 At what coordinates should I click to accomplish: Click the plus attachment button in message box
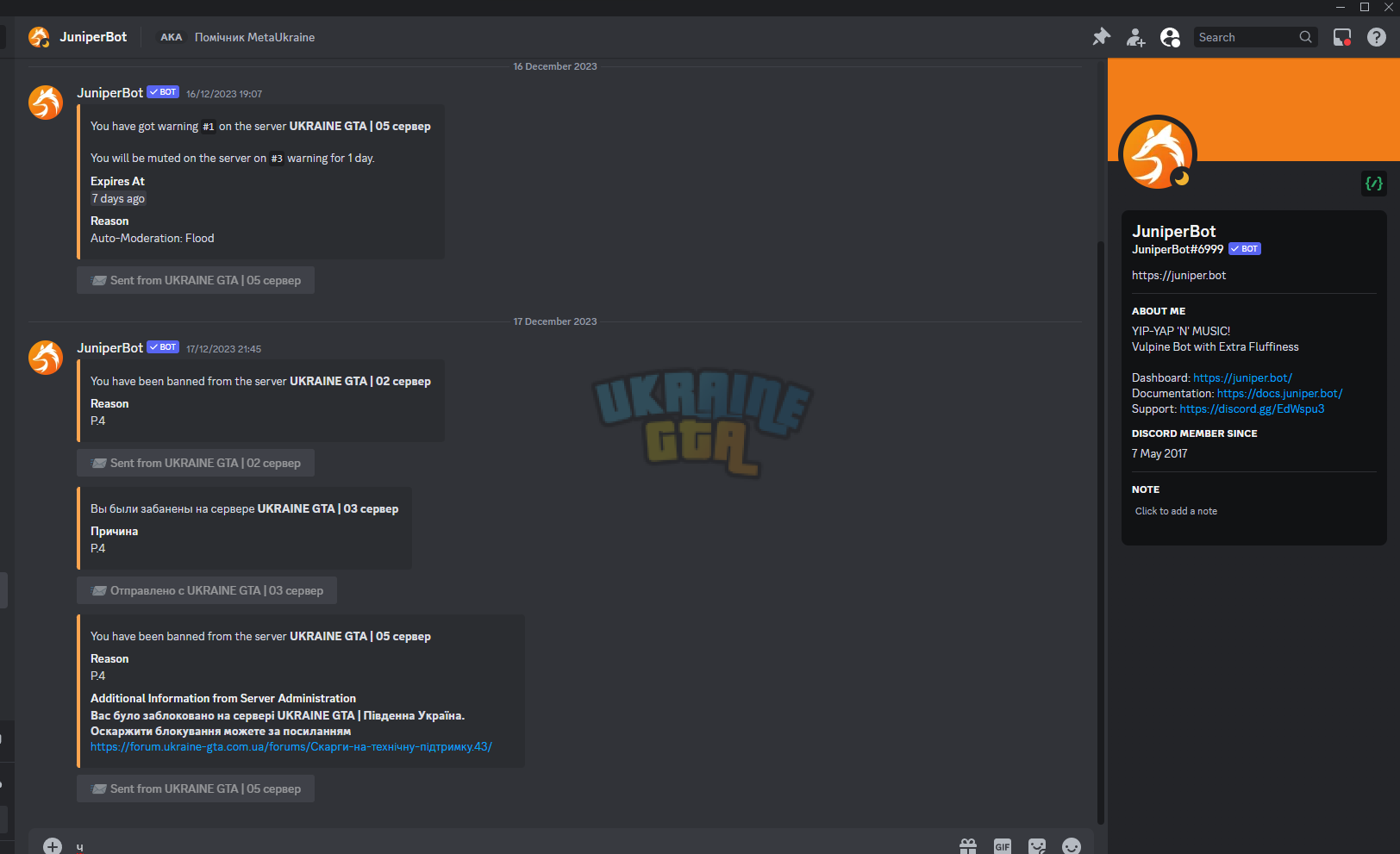(53, 845)
